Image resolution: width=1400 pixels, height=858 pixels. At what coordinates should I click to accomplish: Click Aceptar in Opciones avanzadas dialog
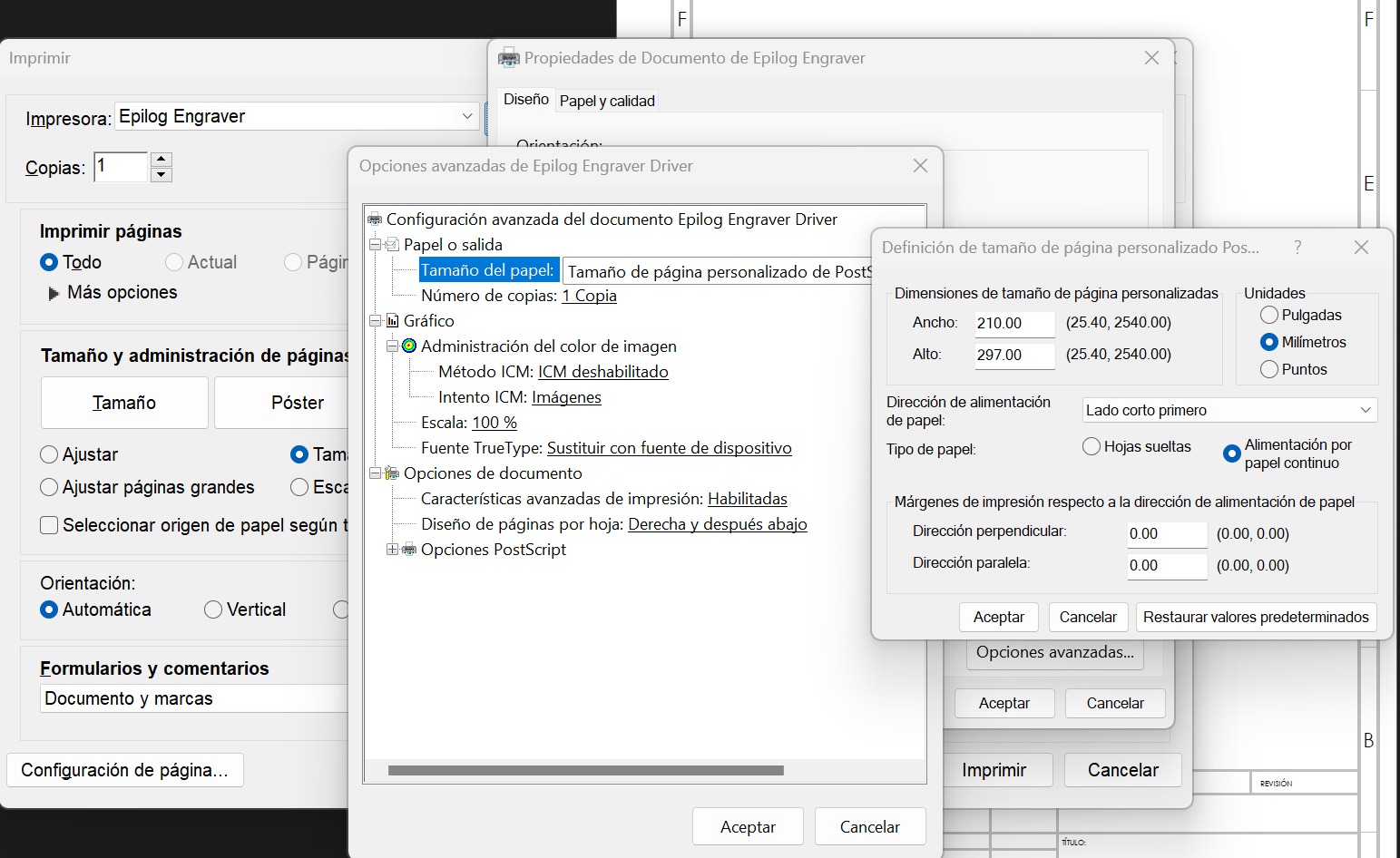[748, 826]
